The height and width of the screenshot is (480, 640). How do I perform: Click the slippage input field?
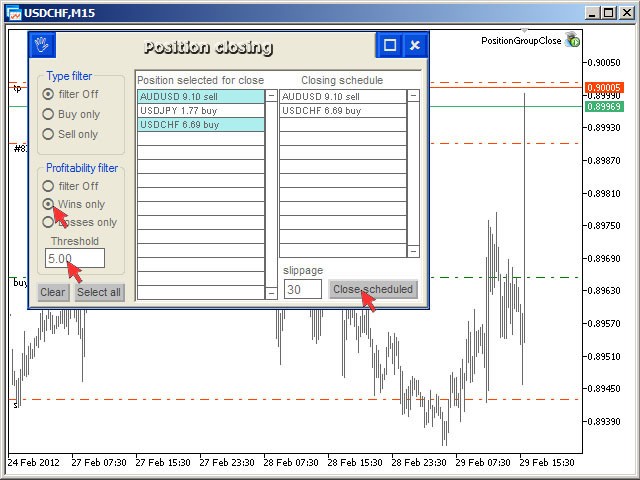pyautogui.click(x=303, y=290)
